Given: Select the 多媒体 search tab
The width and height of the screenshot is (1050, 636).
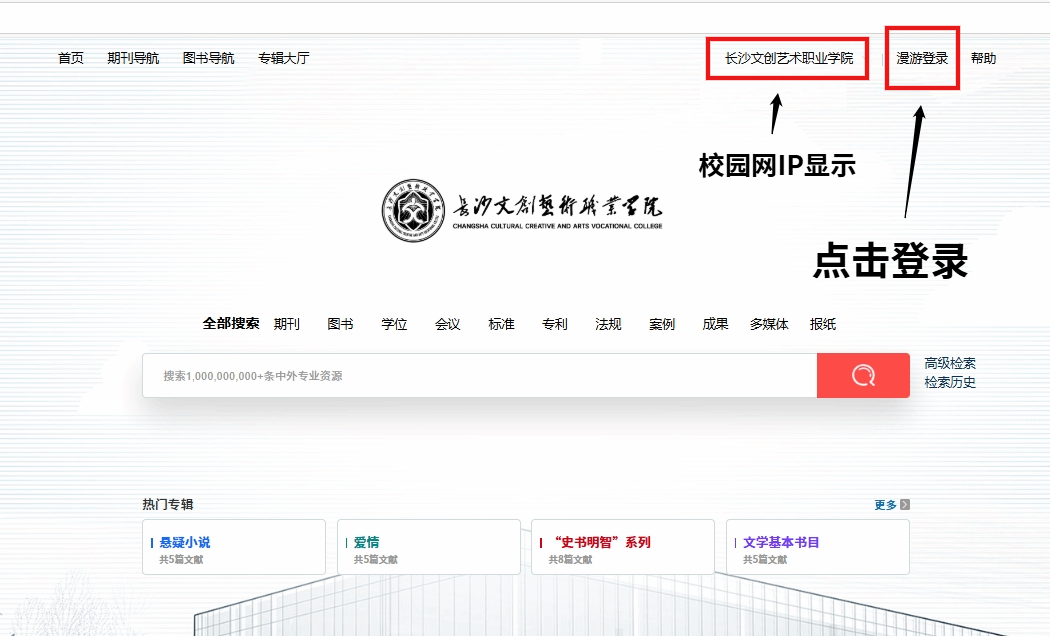Looking at the screenshot, I should click(x=769, y=324).
